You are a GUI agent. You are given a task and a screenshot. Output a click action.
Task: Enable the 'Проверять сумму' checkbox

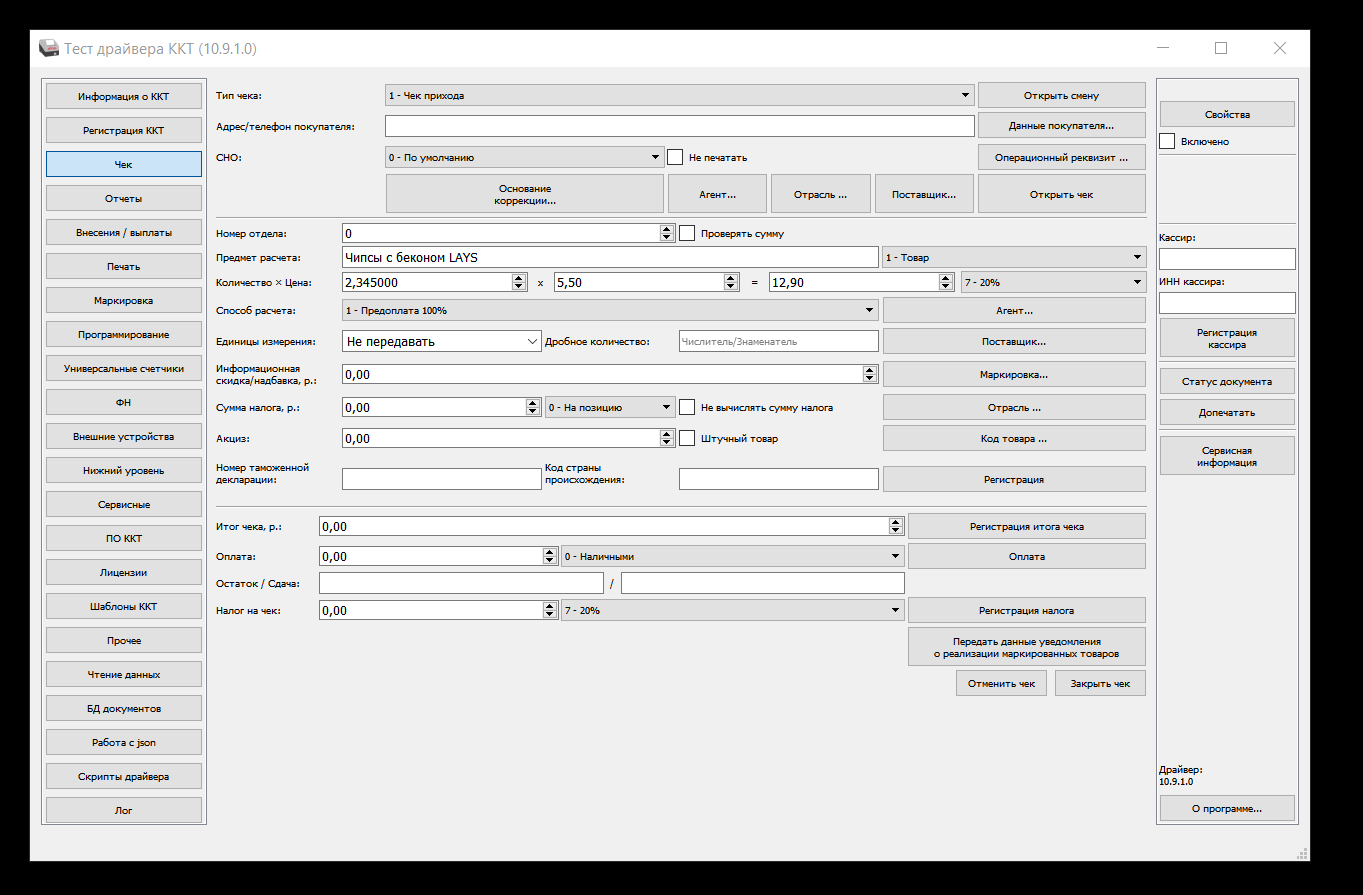tap(687, 233)
